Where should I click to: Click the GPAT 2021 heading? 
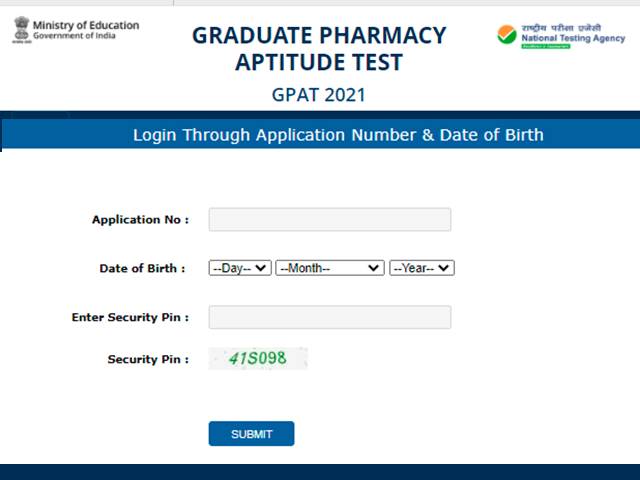click(x=318, y=95)
